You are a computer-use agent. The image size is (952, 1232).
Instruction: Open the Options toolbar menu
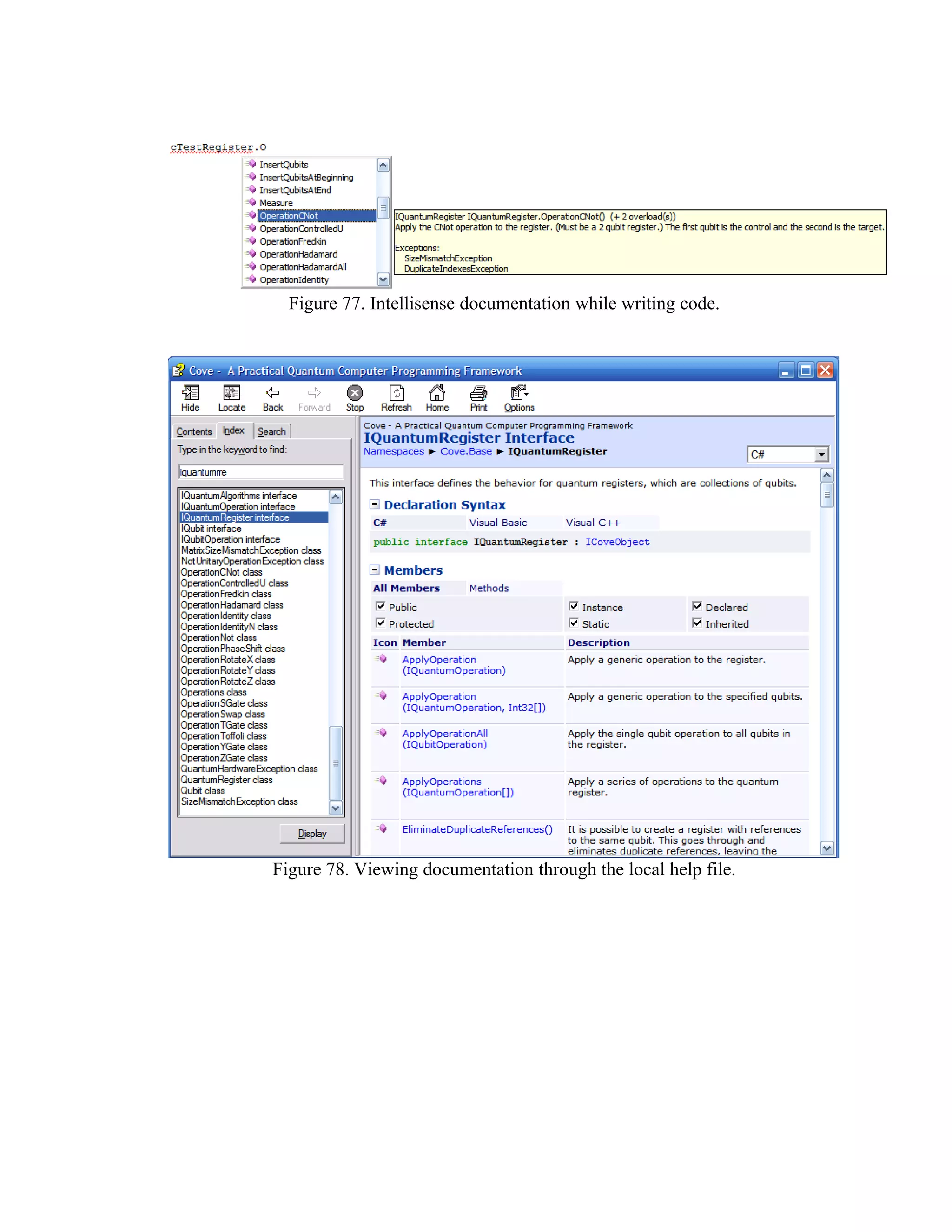519,397
